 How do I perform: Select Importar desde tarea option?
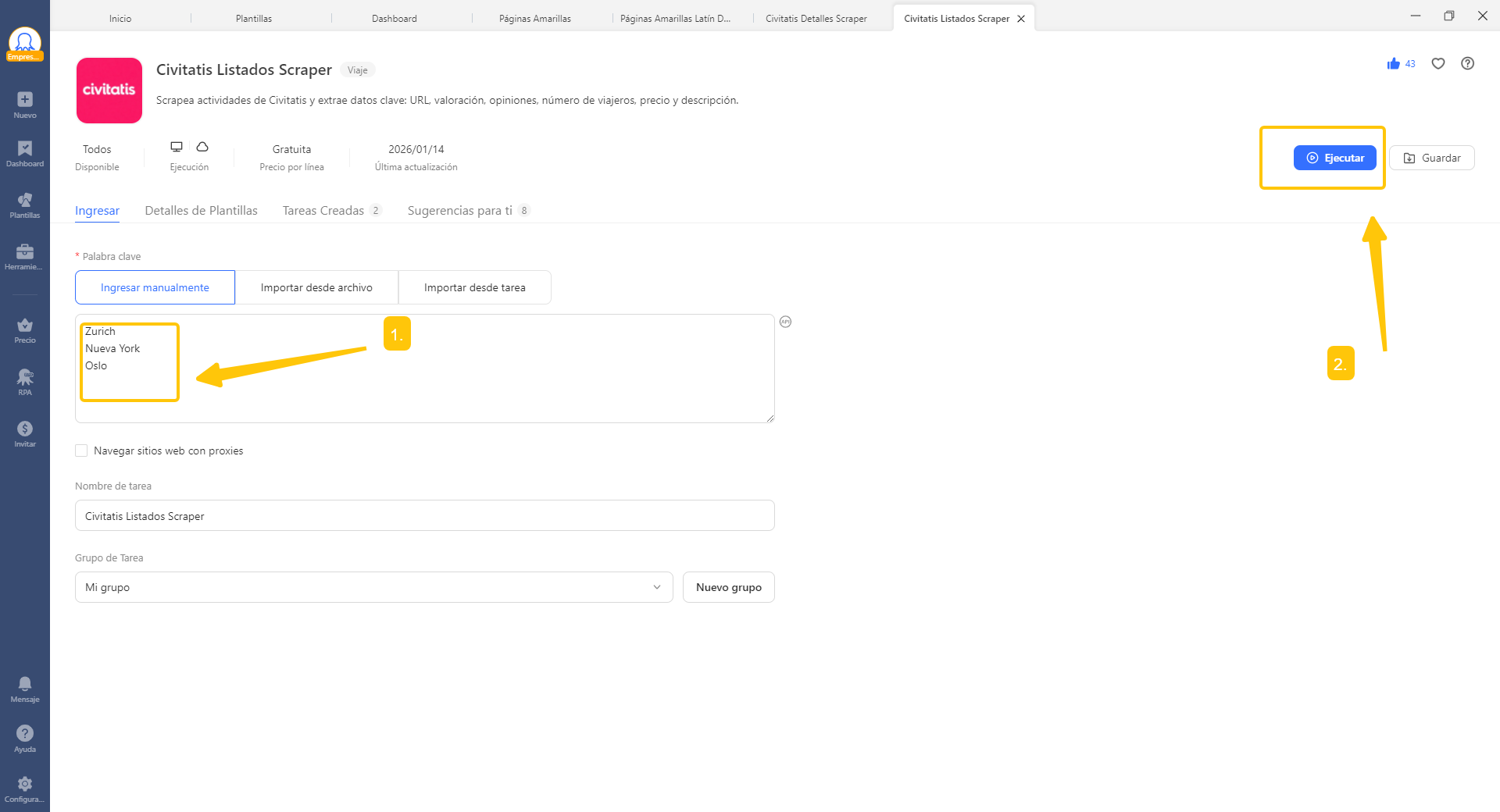tap(474, 287)
